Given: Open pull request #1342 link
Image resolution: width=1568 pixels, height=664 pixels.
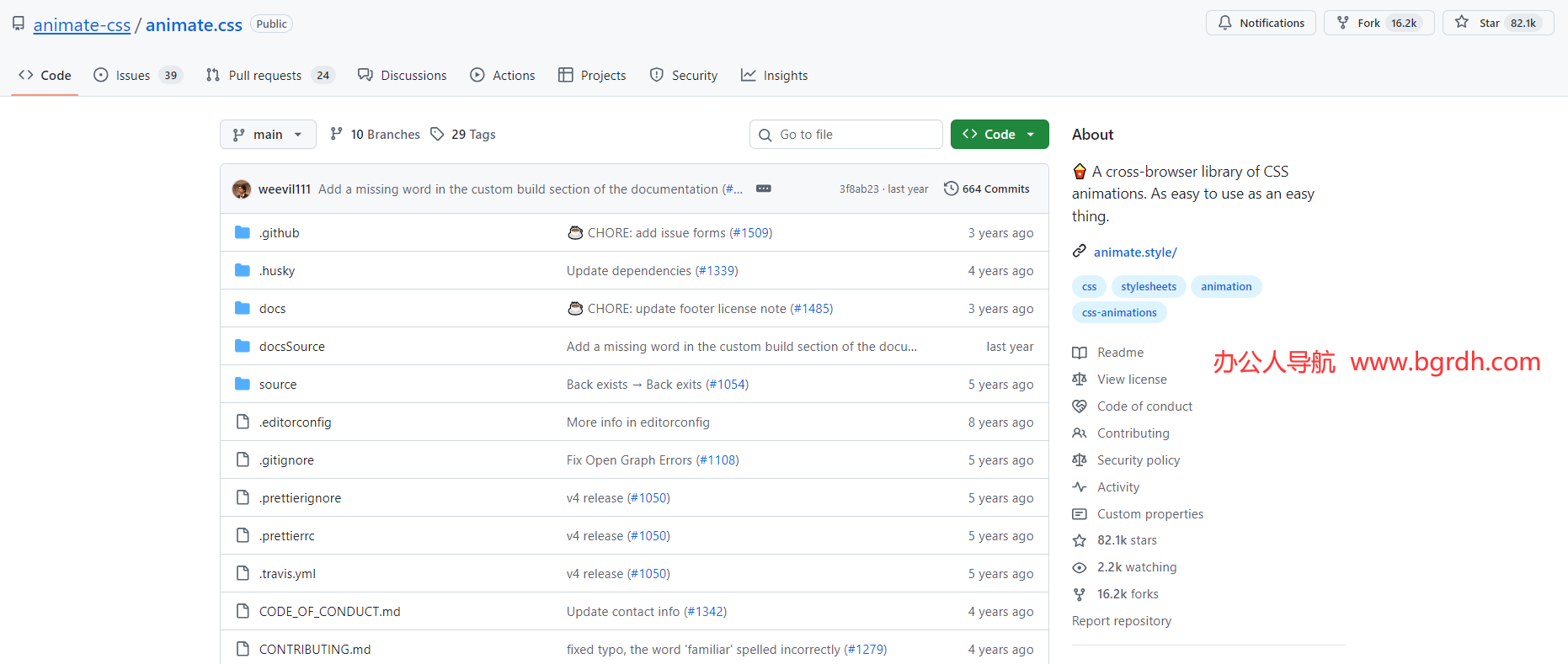Looking at the screenshot, I should click(705, 612).
